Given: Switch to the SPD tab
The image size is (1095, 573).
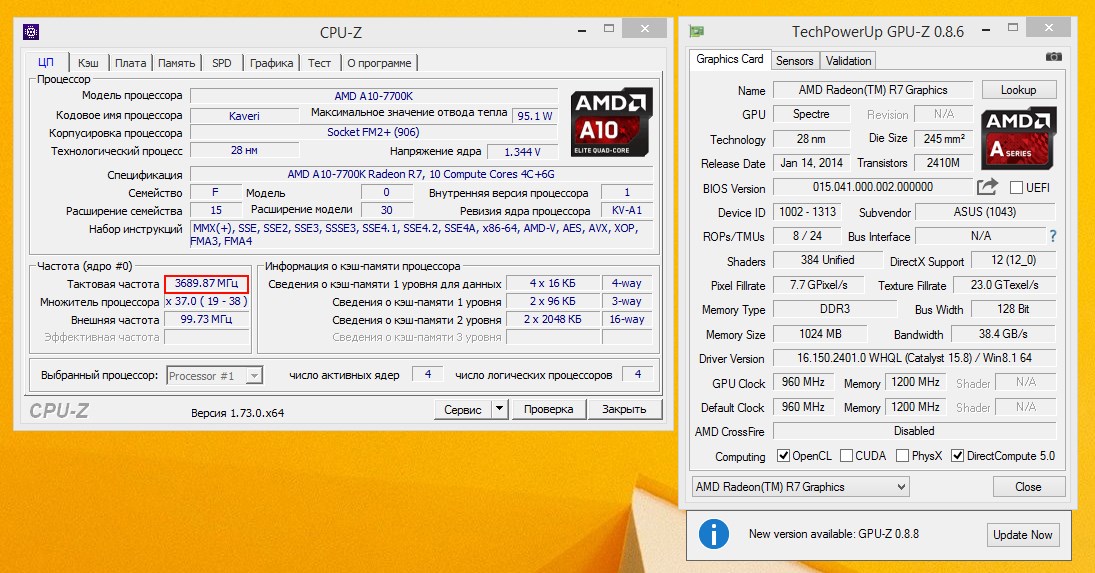Looking at the screenshot, I should pyautogui.click(x=221, y=63).
